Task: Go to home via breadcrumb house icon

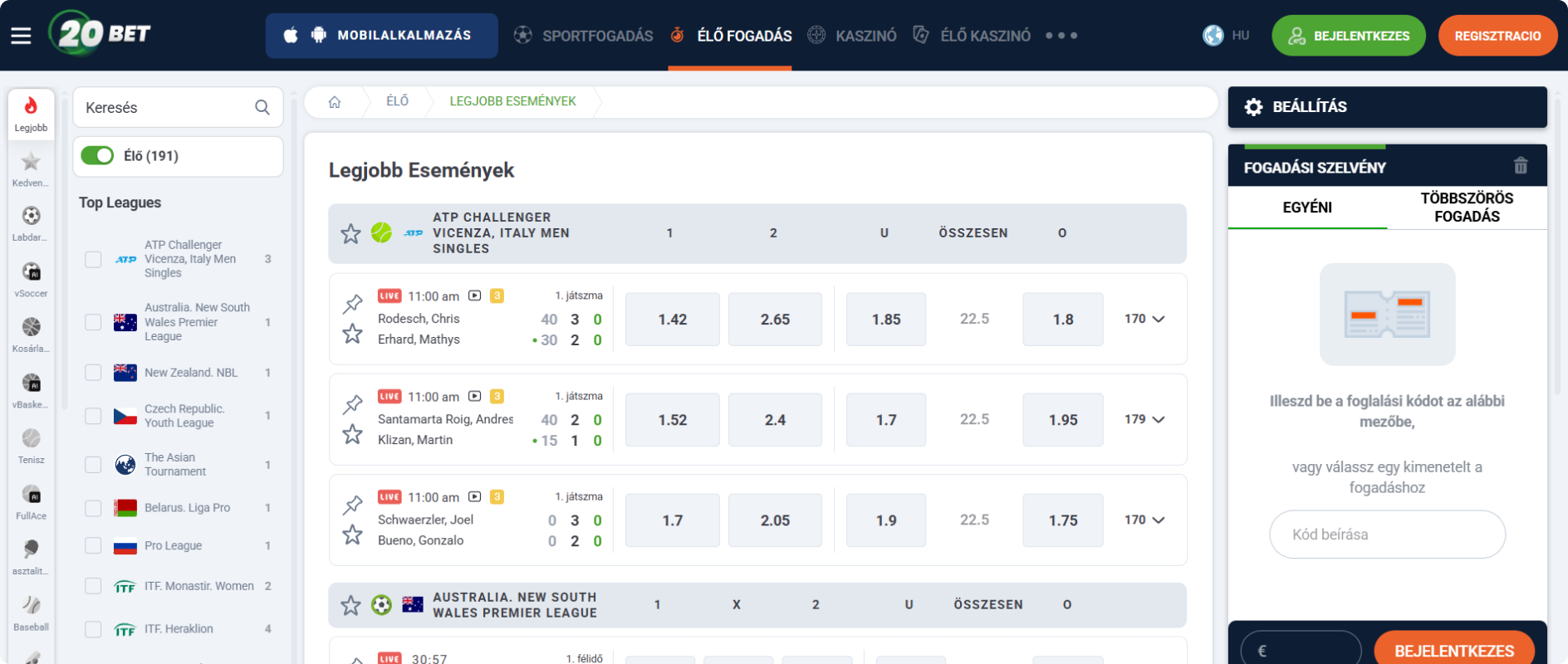Action: coord(335,101)
